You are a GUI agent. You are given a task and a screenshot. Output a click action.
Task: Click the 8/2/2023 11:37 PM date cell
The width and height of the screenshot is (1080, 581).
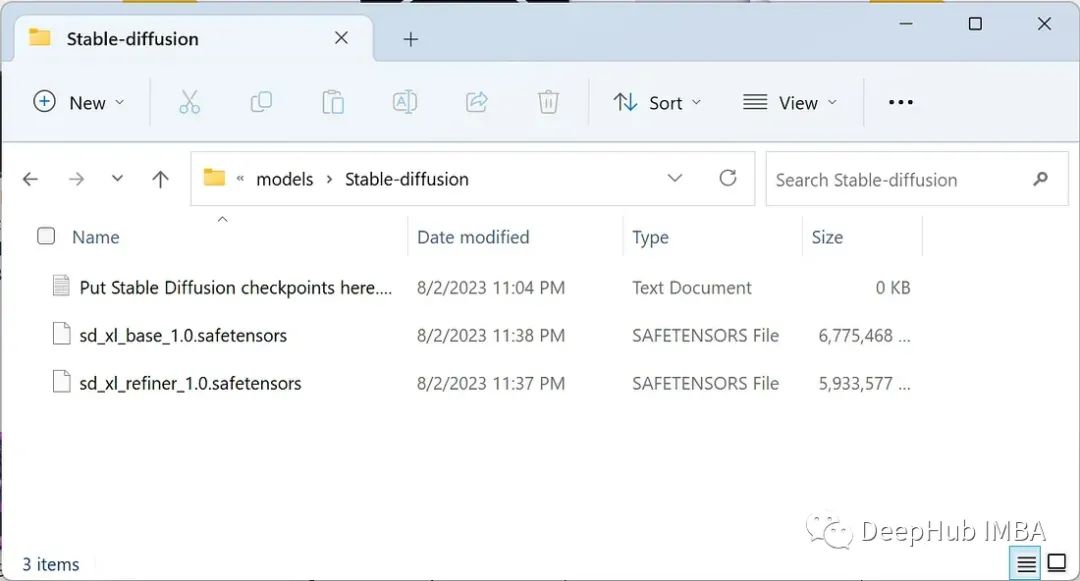[x=490, y=383]
